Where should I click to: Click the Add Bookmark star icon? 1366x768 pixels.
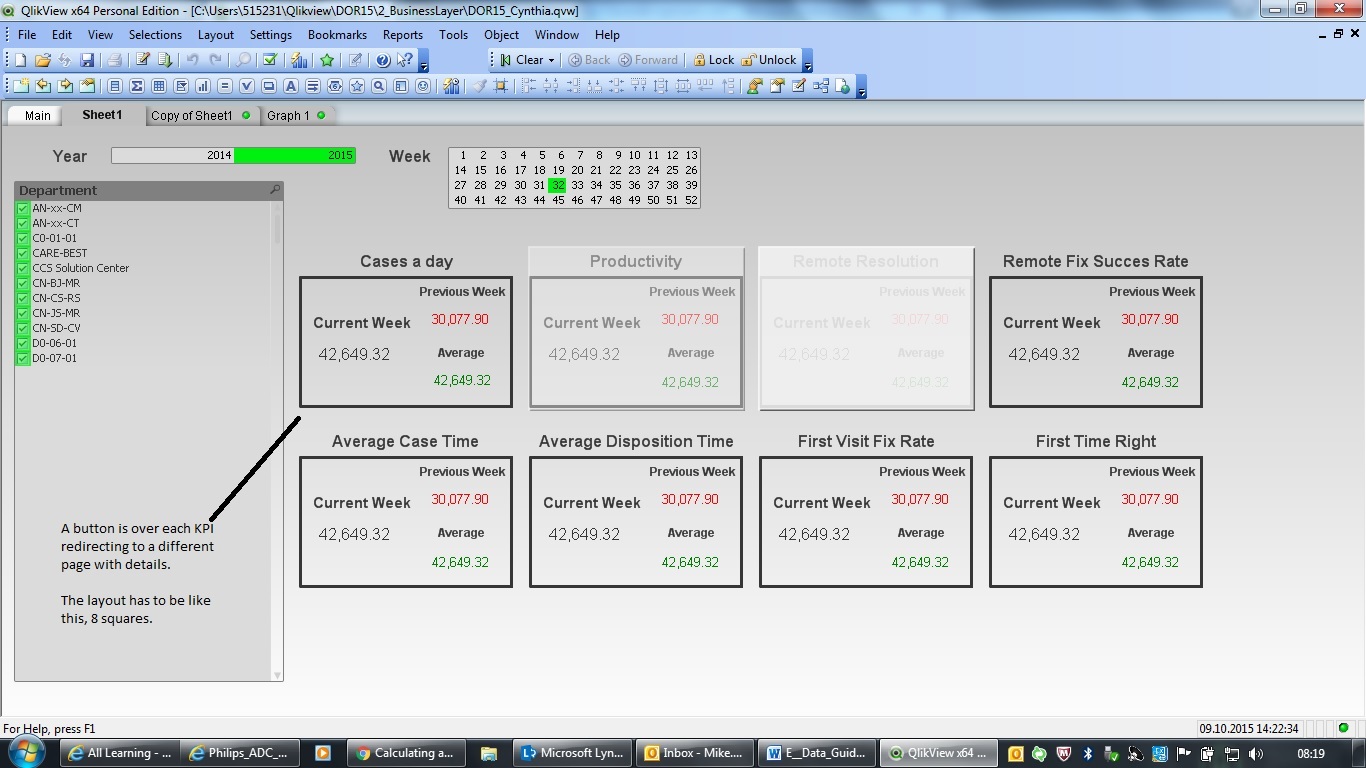click(x=327, y=60)
